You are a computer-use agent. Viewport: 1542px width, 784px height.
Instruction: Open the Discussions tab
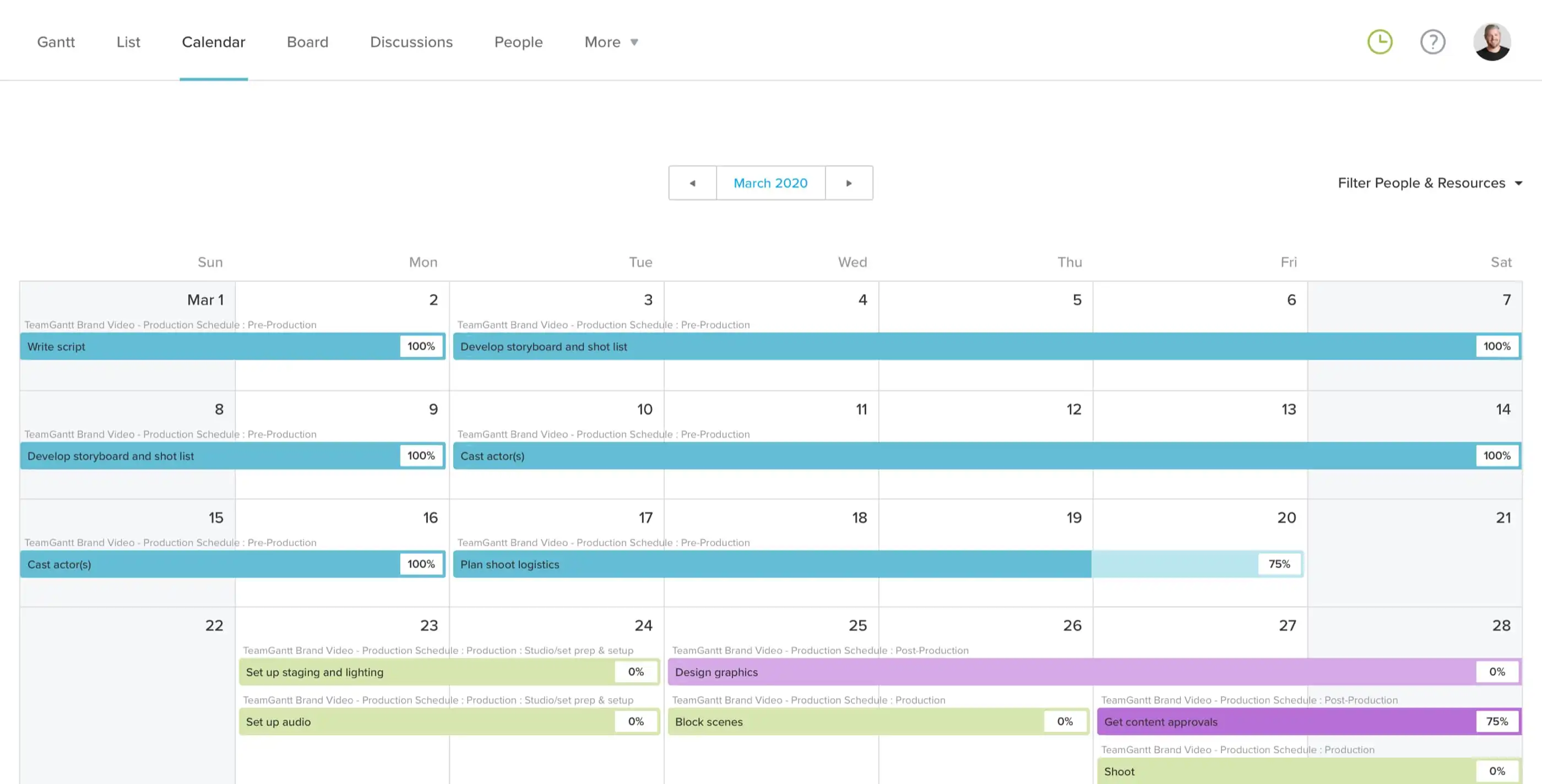[411, 42]
